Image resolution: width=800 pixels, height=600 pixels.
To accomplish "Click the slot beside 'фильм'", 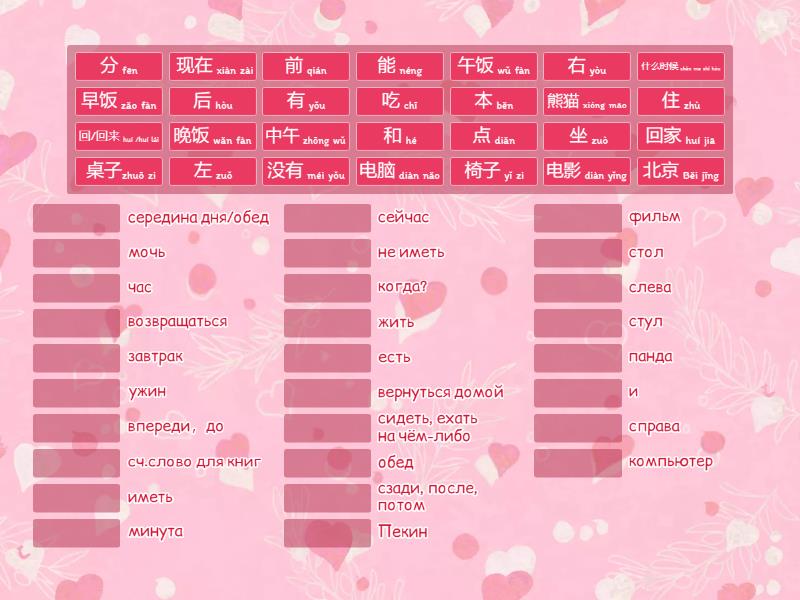I will (577, 218).
